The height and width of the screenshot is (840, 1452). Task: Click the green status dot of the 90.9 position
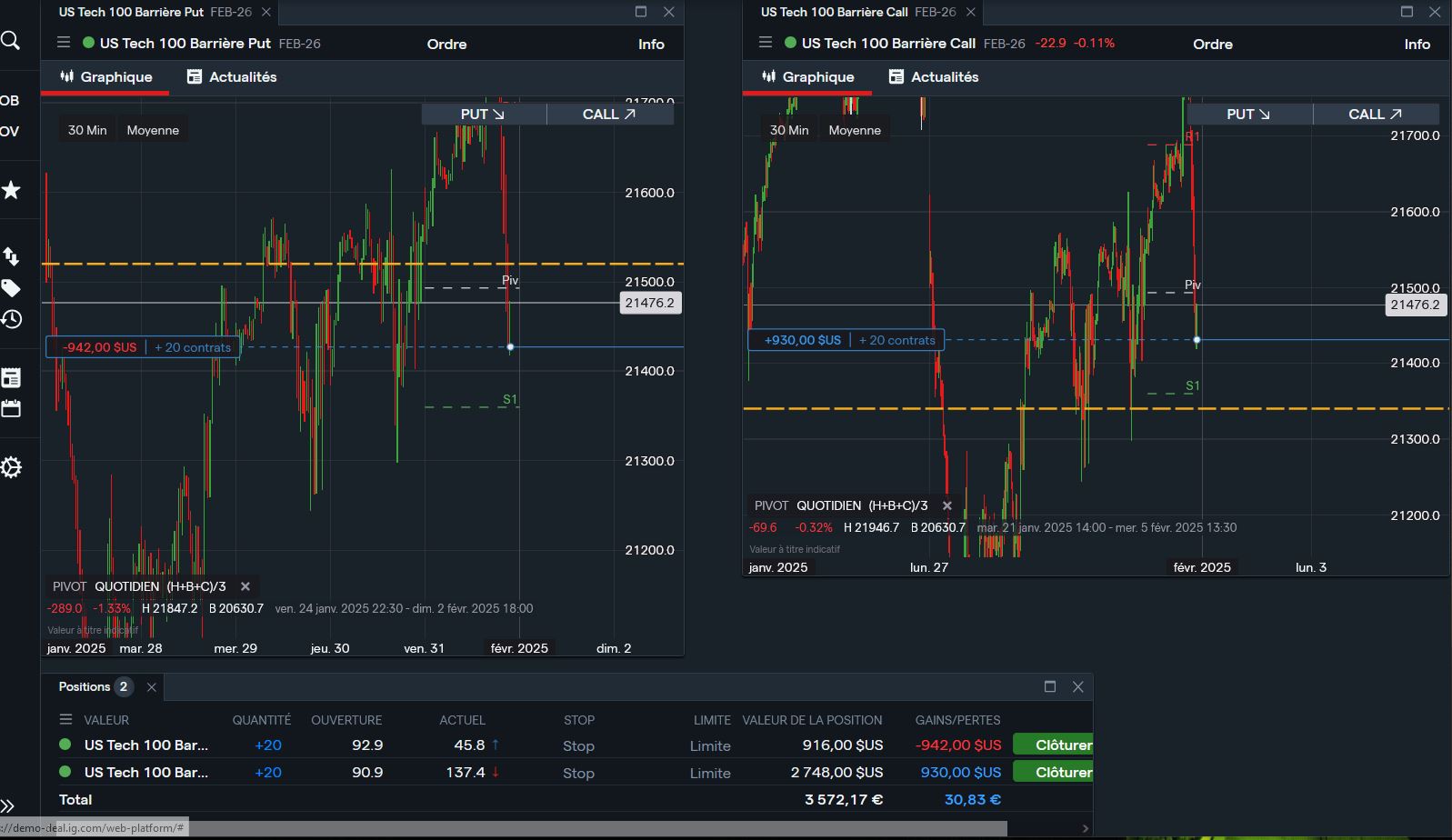65,772
